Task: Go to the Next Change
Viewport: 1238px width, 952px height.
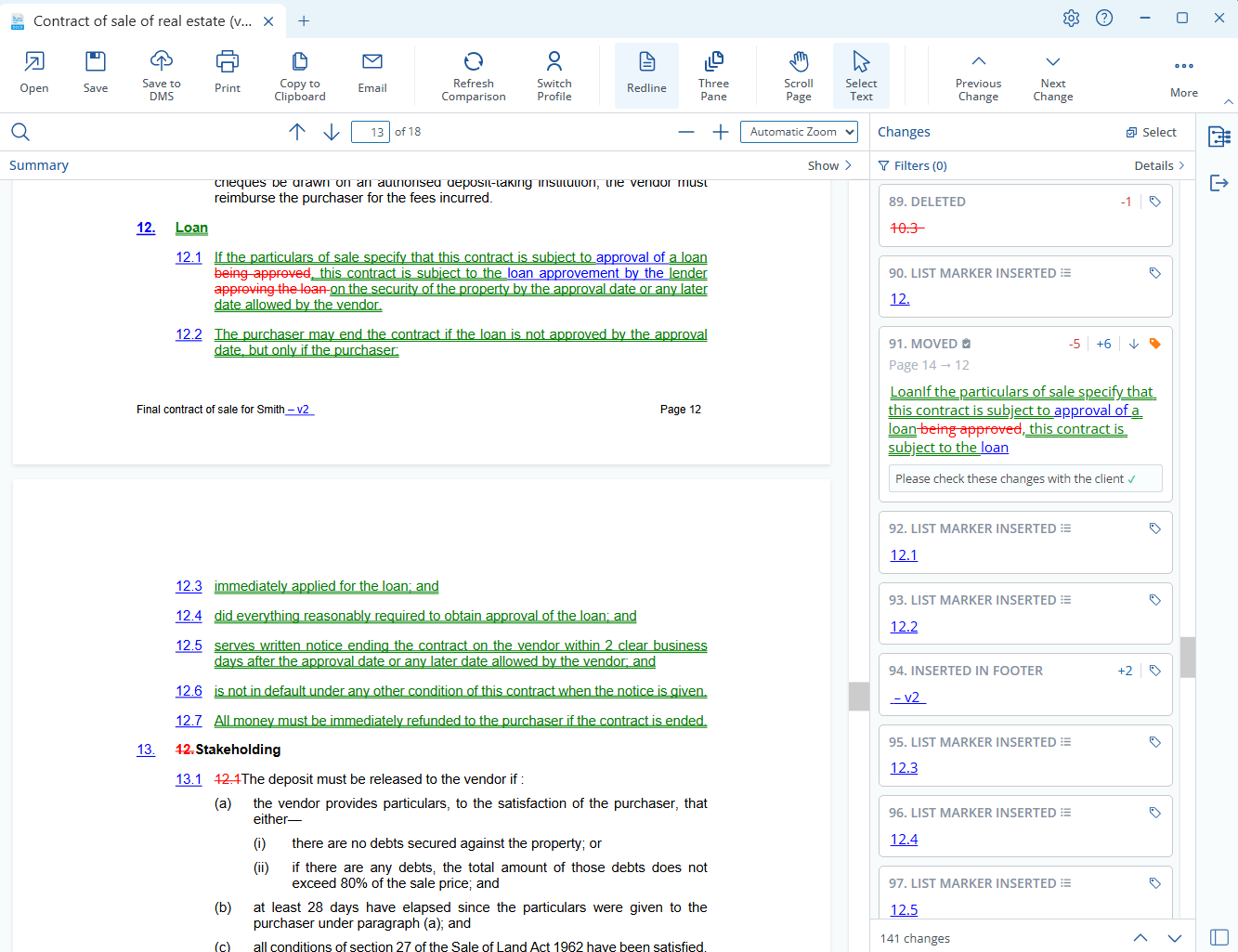Action: 1052,75
